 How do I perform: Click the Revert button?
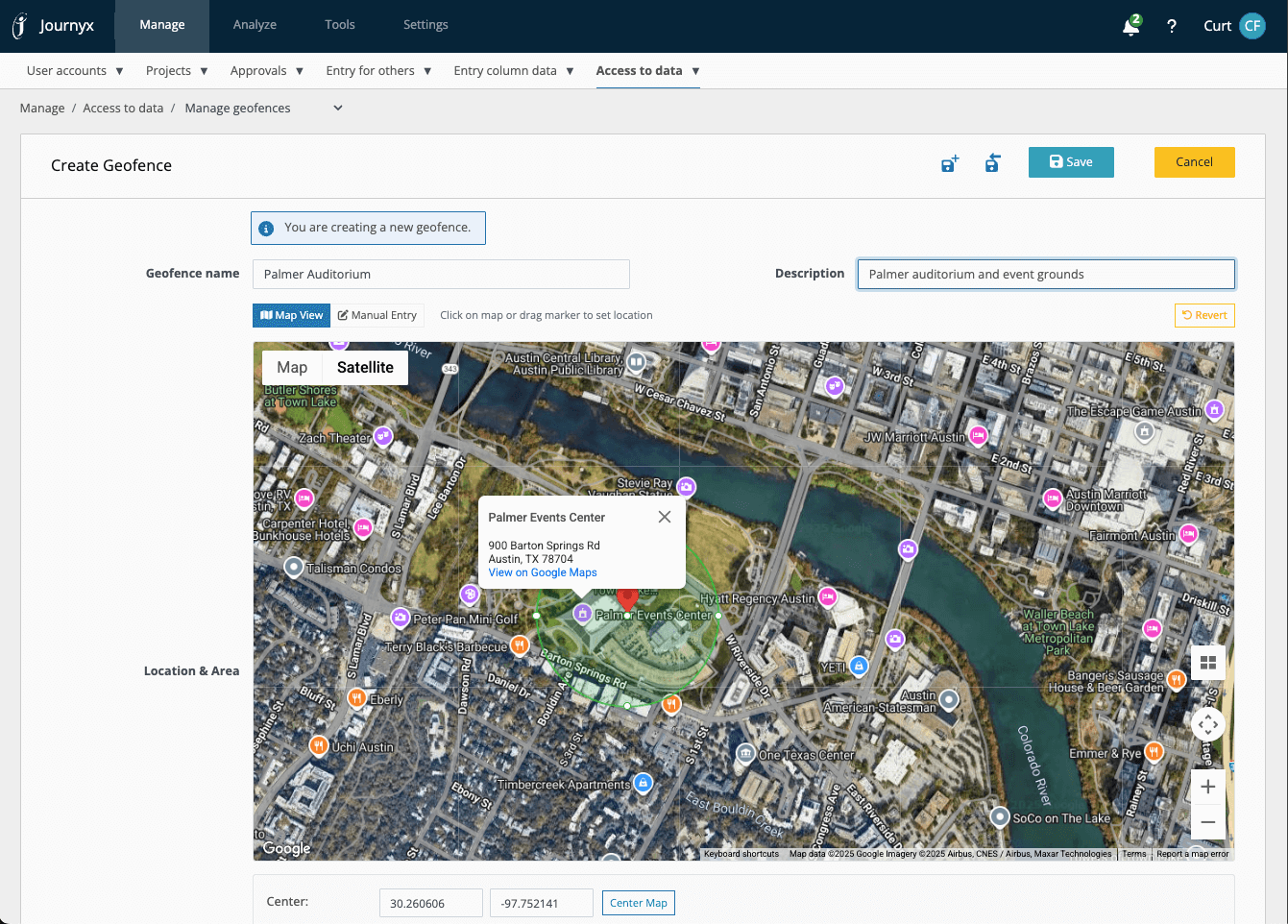(x=1203, y=315)
